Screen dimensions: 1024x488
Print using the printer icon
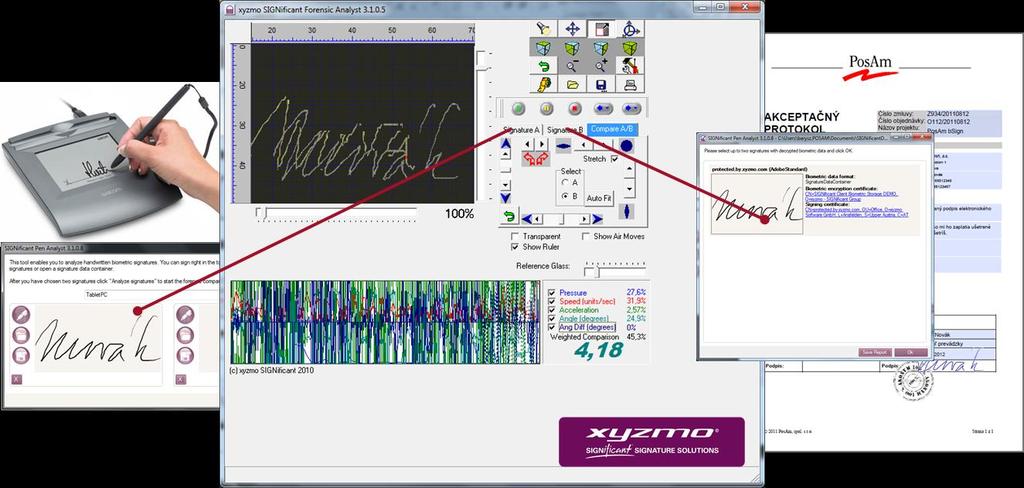(x=630, y=84)
